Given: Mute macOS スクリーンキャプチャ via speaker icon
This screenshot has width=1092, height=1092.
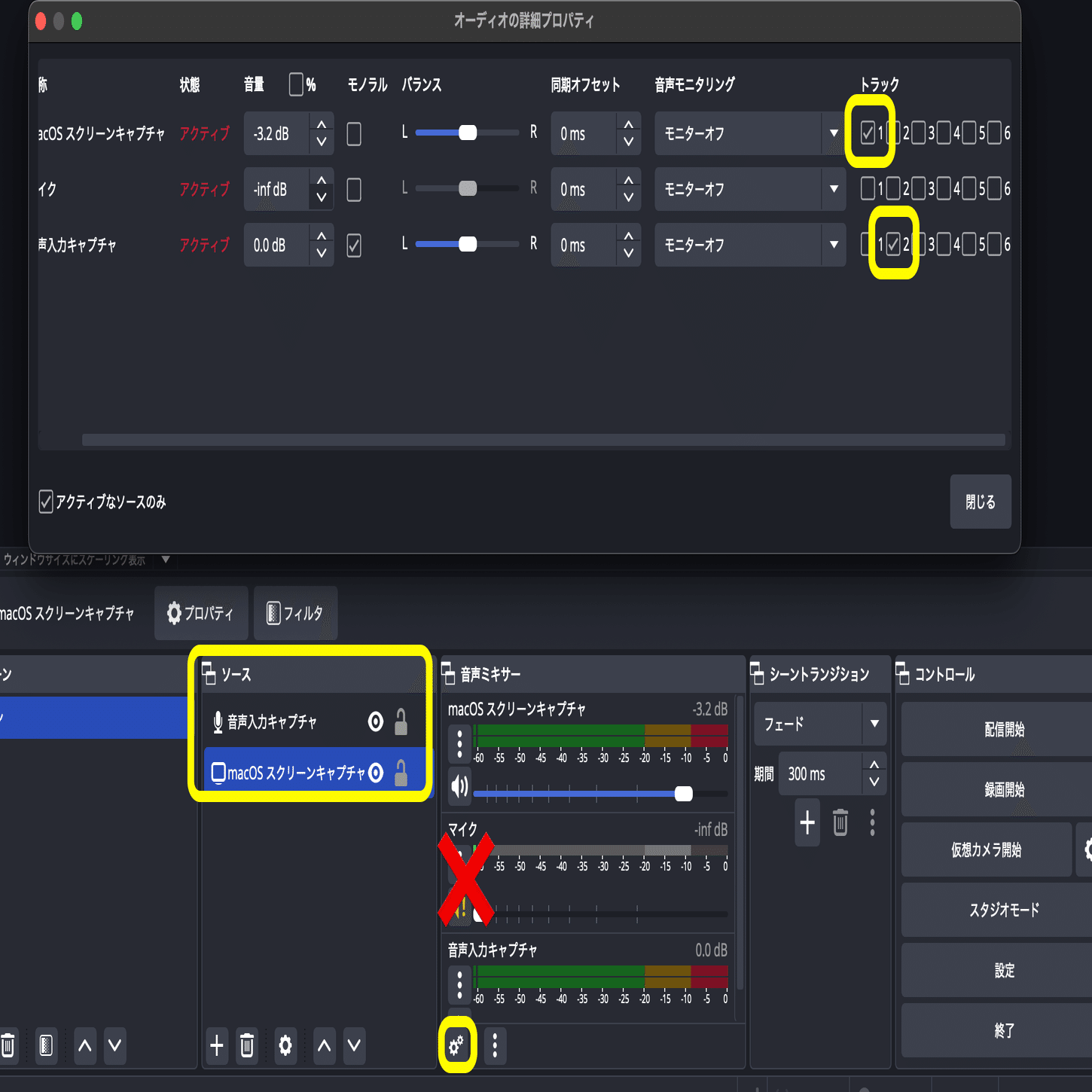Looking at the screenshot, I should pos(459,787).
